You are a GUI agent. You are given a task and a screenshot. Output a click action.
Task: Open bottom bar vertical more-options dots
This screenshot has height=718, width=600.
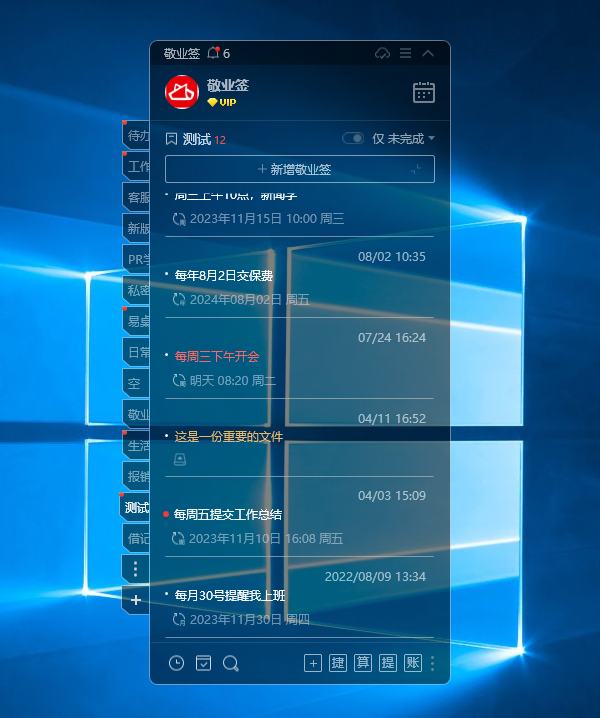coord(433,663)
